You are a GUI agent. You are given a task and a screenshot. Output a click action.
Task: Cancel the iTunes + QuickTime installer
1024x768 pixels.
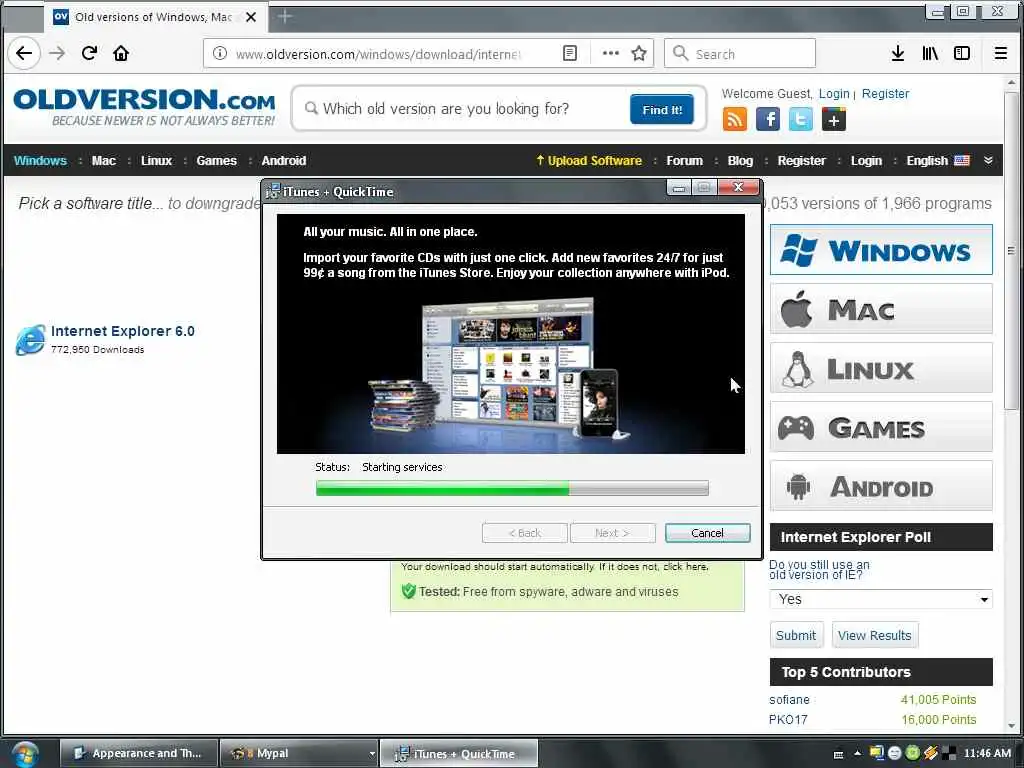click(707, 533)
